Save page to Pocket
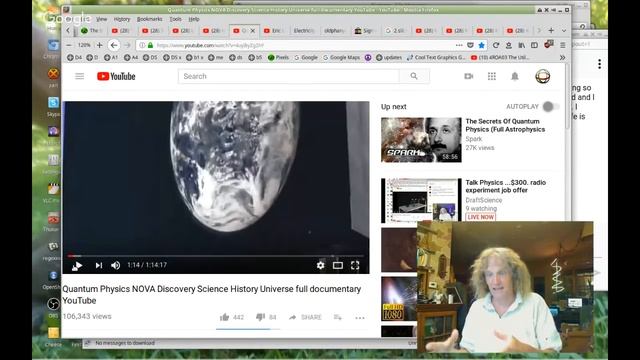 pyautogui.click(x=470, y=45)
